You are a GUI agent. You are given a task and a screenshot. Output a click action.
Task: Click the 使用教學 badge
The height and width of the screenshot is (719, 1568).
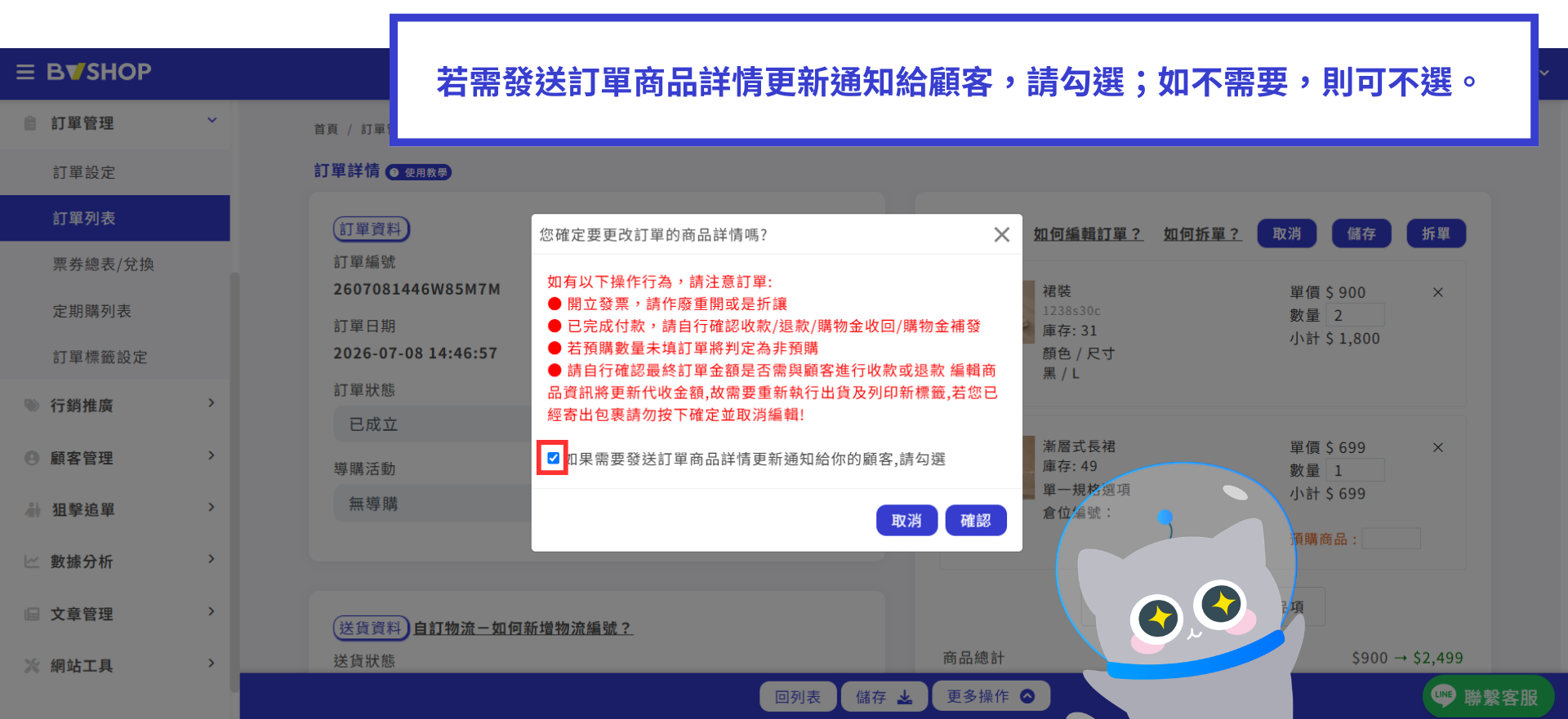(x=419, y=172)
